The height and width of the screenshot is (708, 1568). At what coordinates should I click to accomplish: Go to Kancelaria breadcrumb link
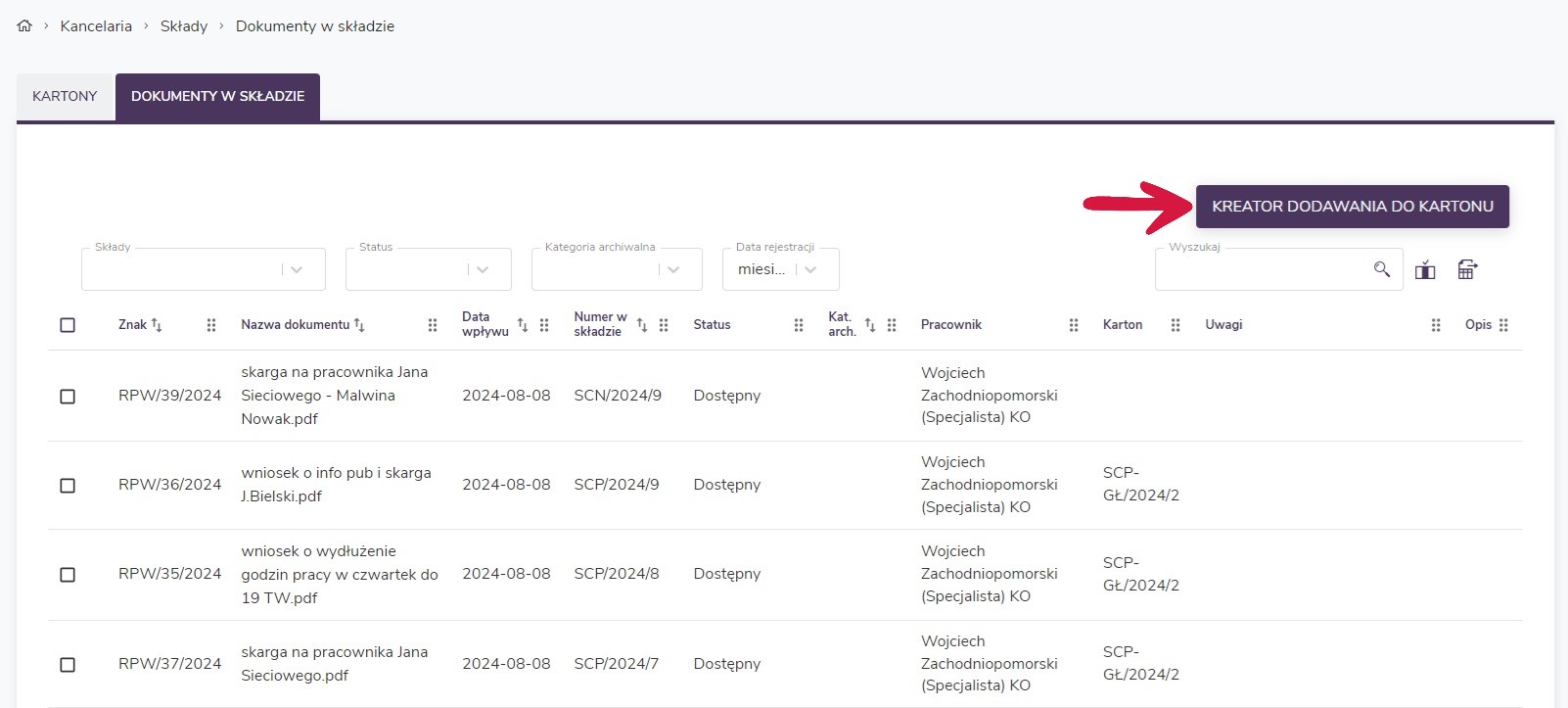96,26
